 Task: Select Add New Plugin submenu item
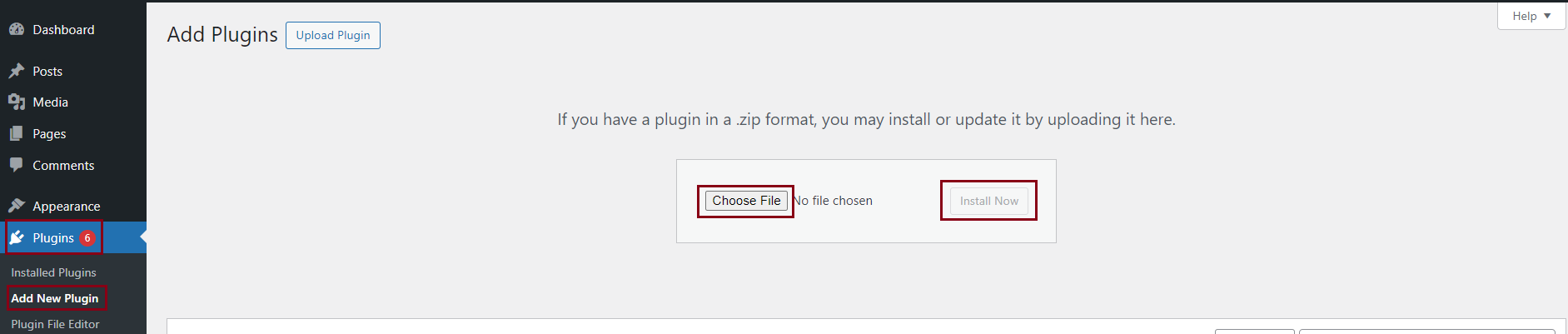55,298
